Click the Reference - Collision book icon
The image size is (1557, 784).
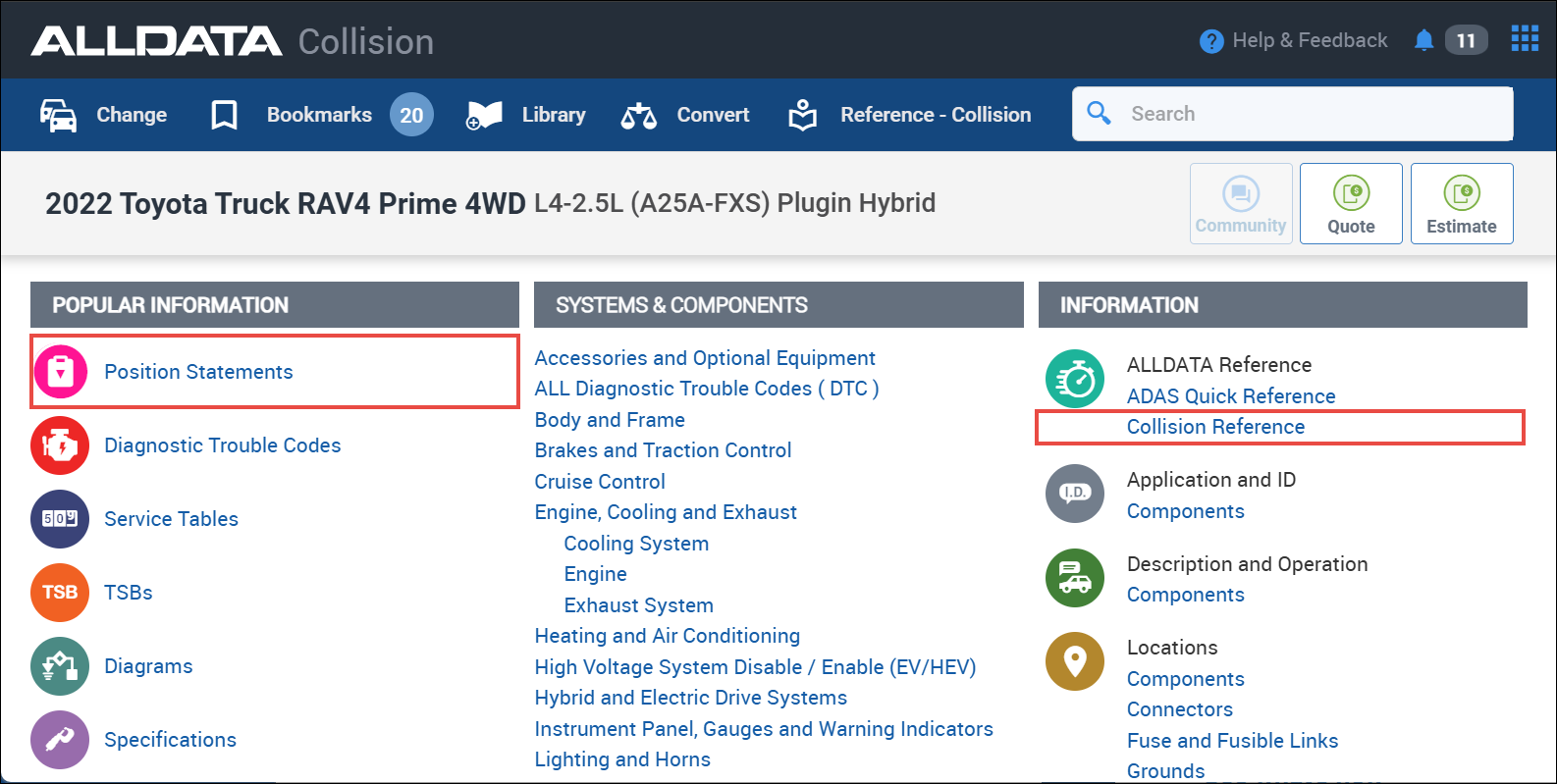(802, 115)
